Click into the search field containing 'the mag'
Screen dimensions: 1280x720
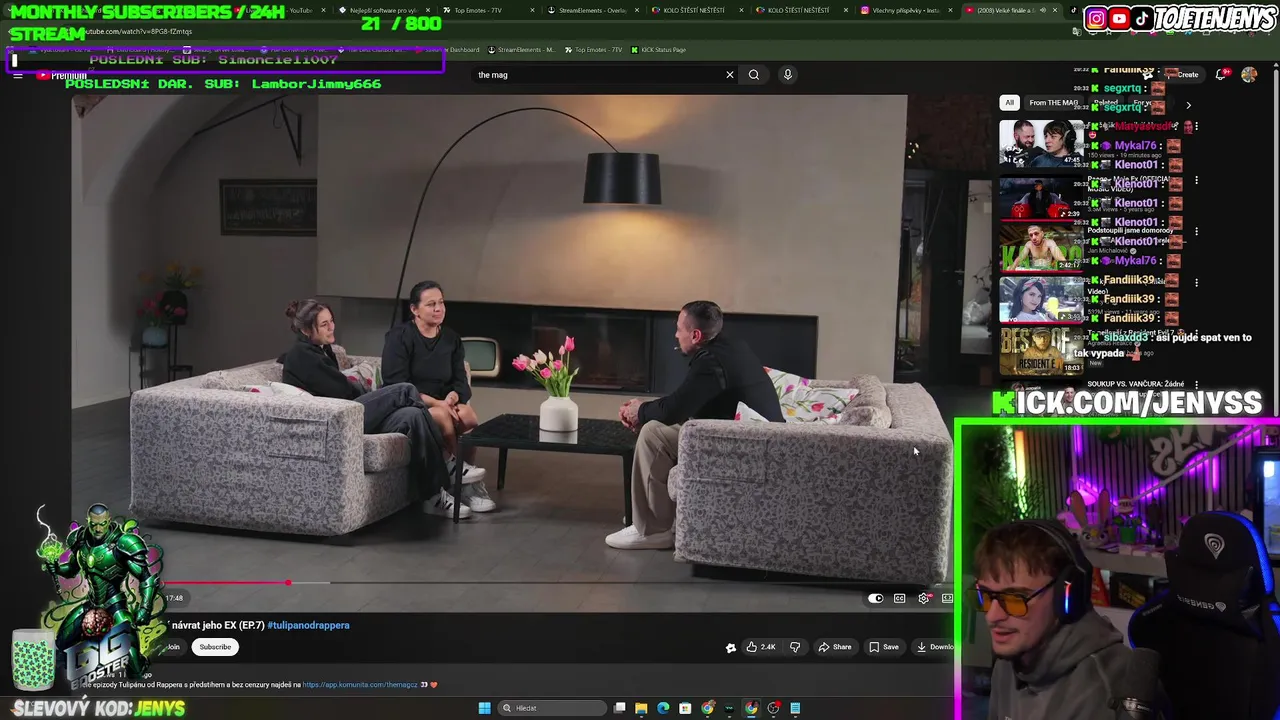point(598,74)
